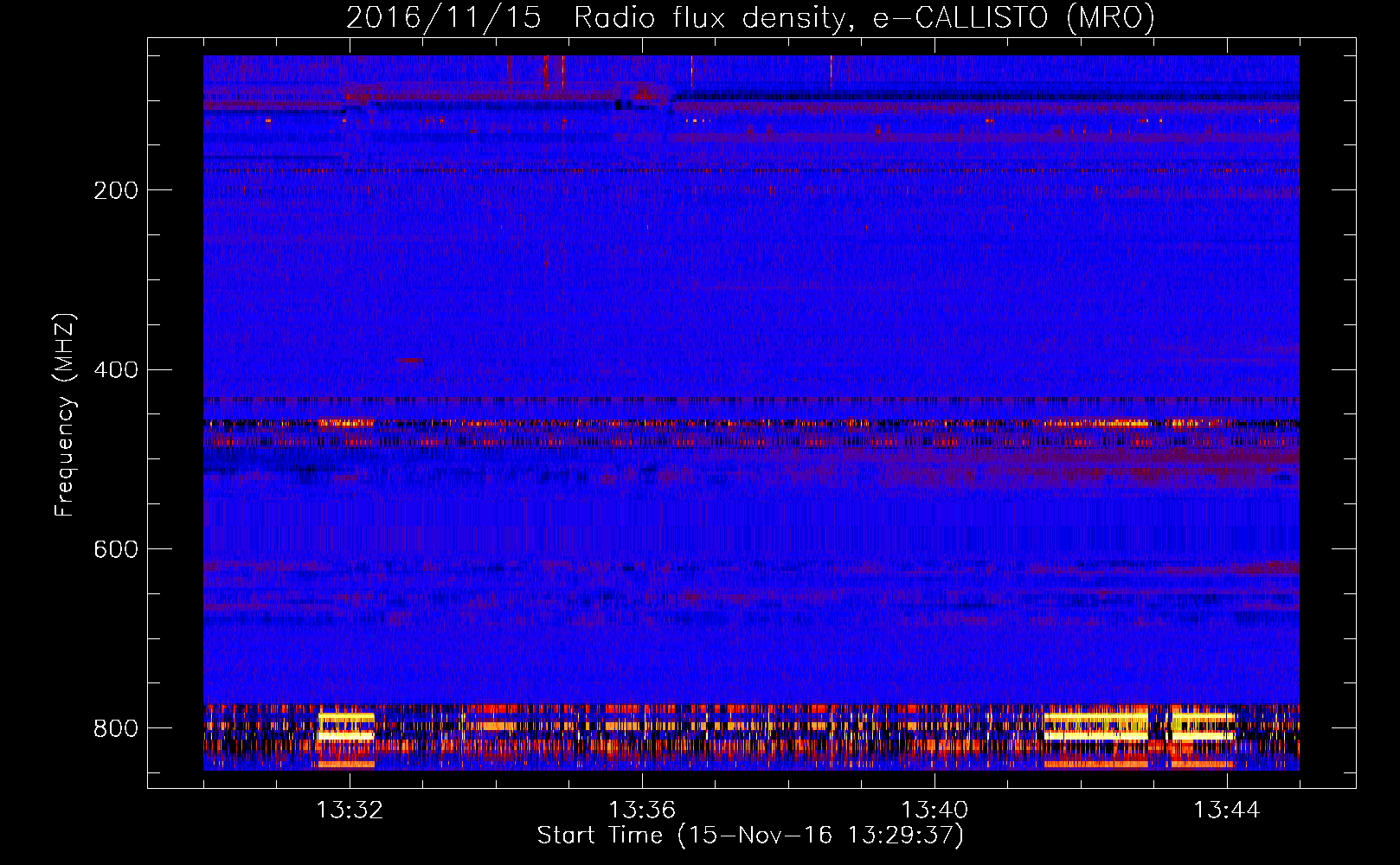1400x865 pixels.
Task: Click the 800 frequency tick label
Action: click(116, 728)
